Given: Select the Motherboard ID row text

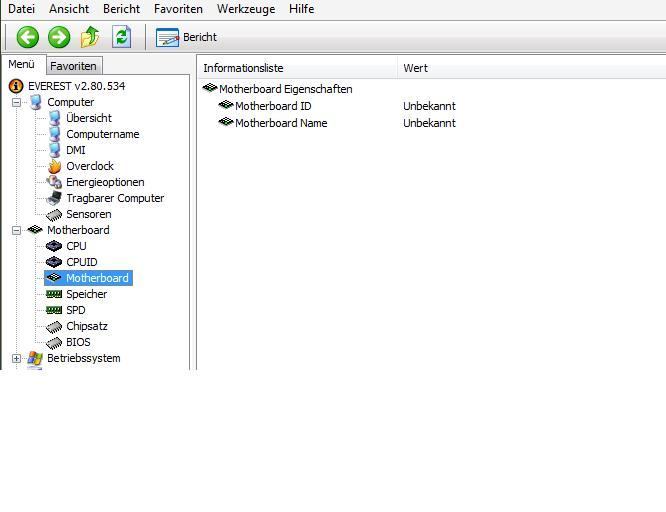Looking at the screenshot, I should click(x=273, y=106).
